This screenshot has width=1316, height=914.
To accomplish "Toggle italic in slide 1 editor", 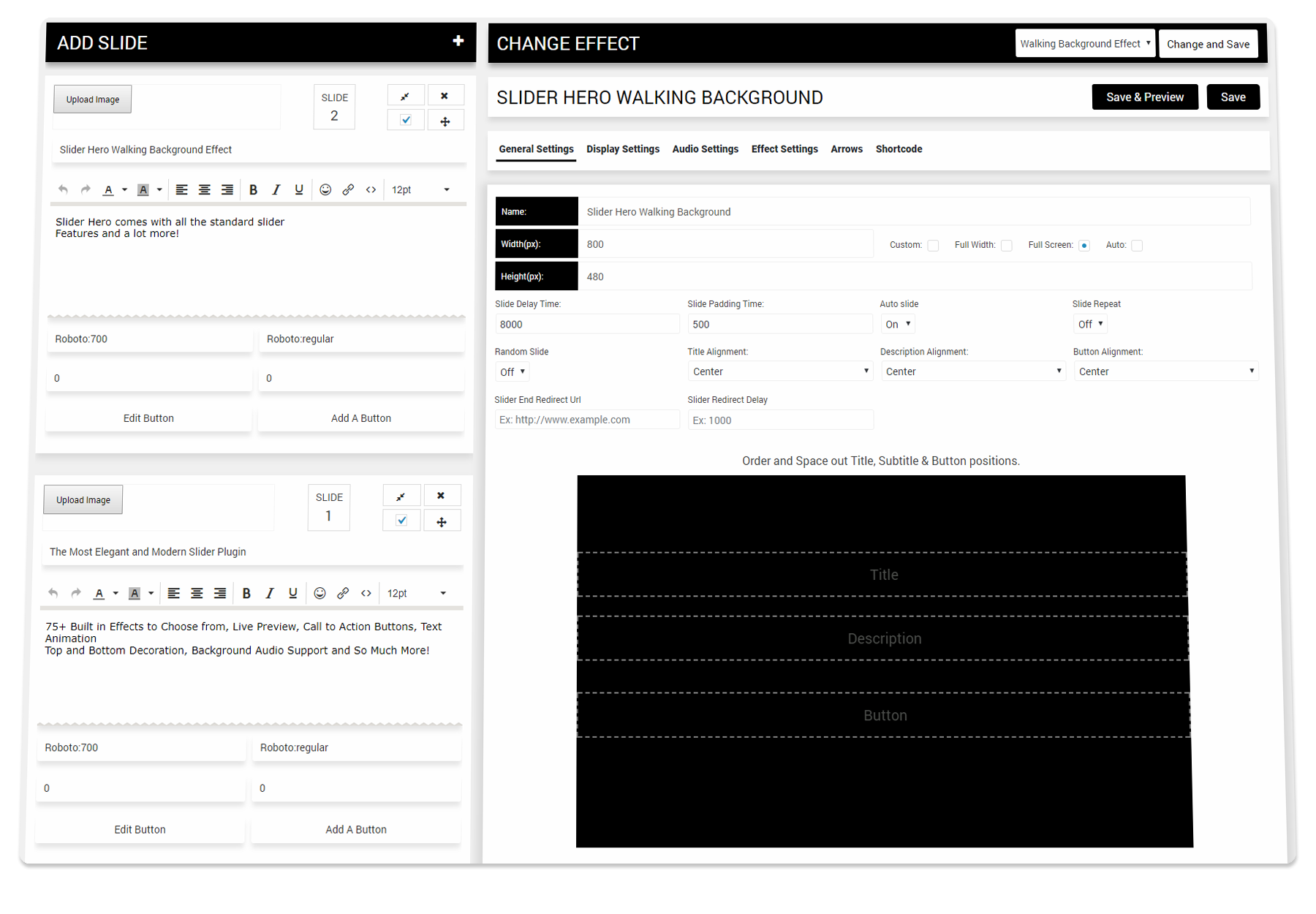I will pos(270,593).
